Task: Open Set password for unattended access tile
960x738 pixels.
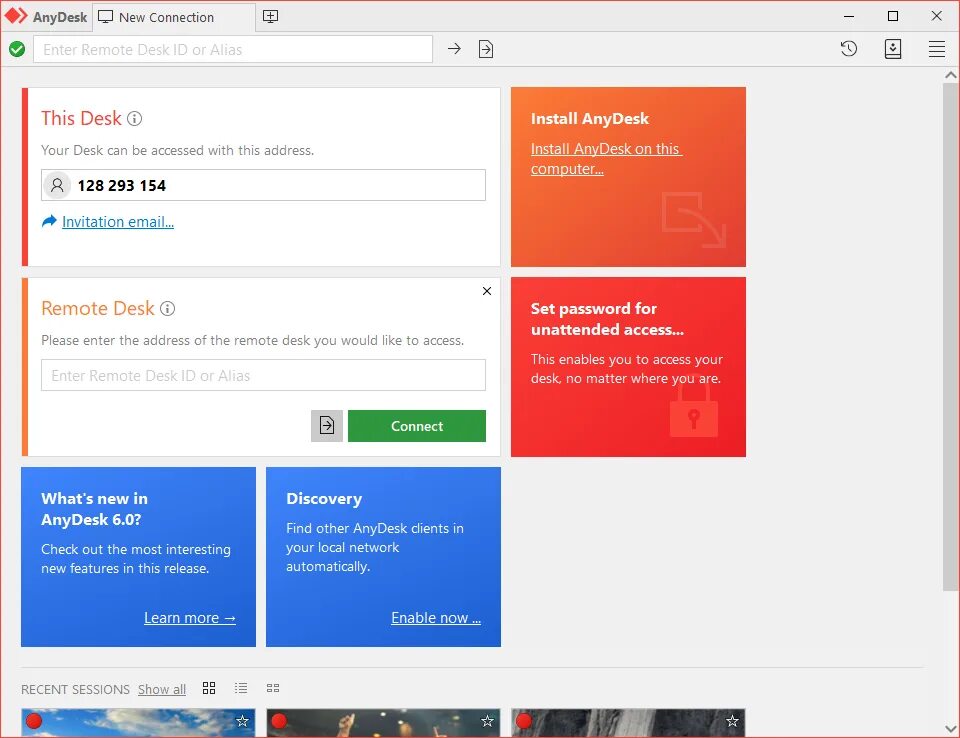Action: 628,367
